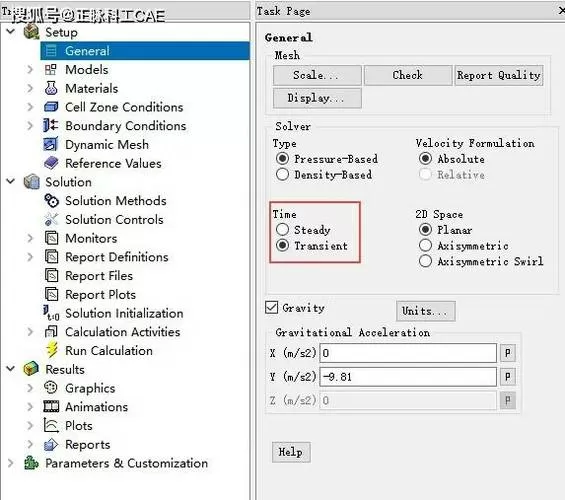Expand the Boundary Conditions node
The height and width of the screenshot is (500, 565).
click(x=30, y=125)
